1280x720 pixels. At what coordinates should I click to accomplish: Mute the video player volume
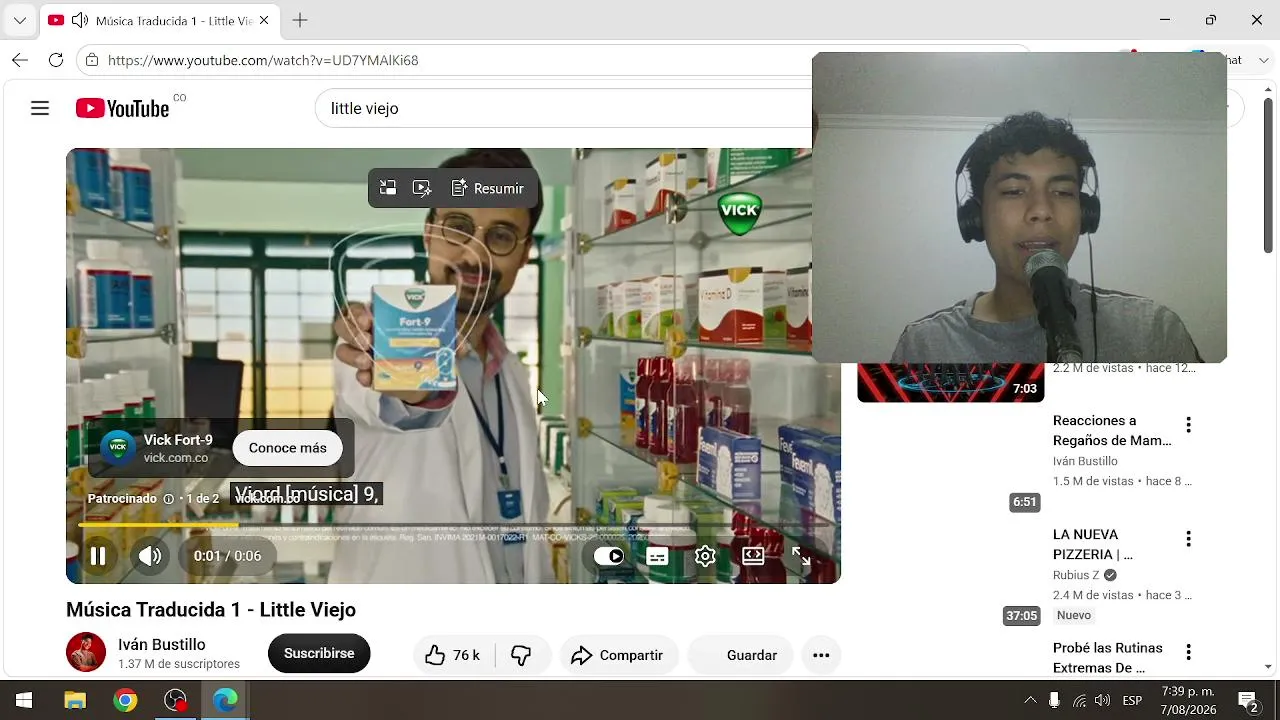point(150,556)
